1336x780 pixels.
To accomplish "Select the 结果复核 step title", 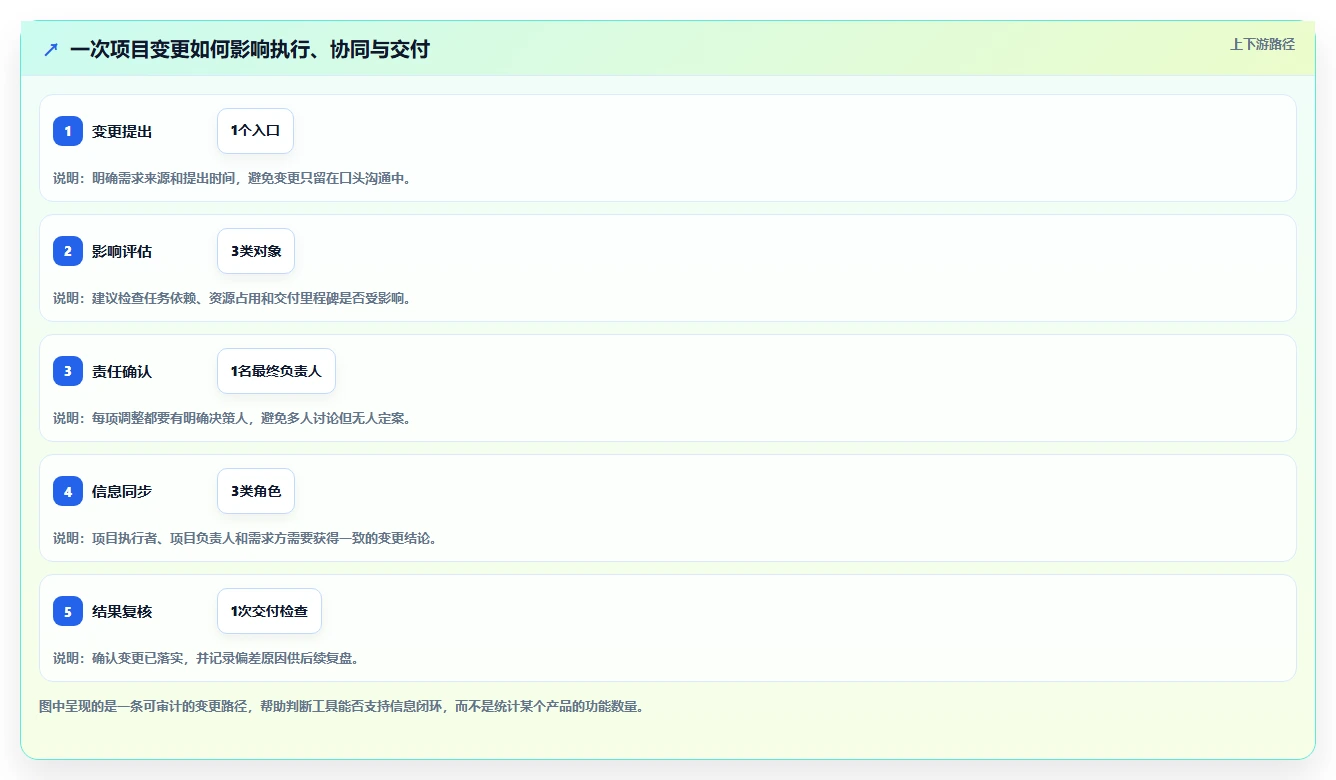I will 122,611.
